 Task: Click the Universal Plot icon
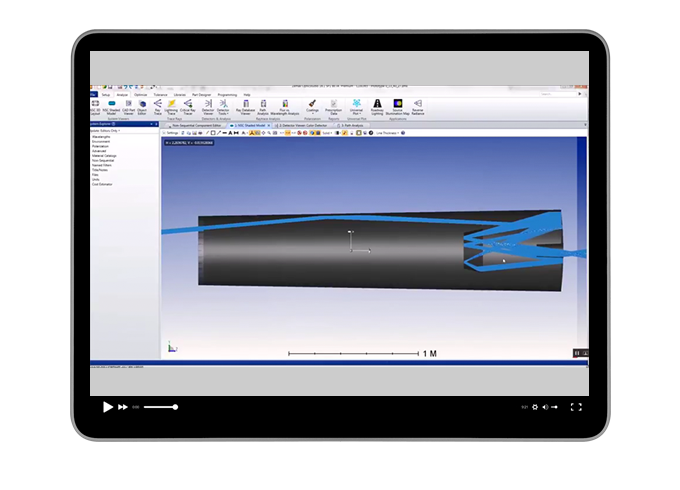point(355,106)
